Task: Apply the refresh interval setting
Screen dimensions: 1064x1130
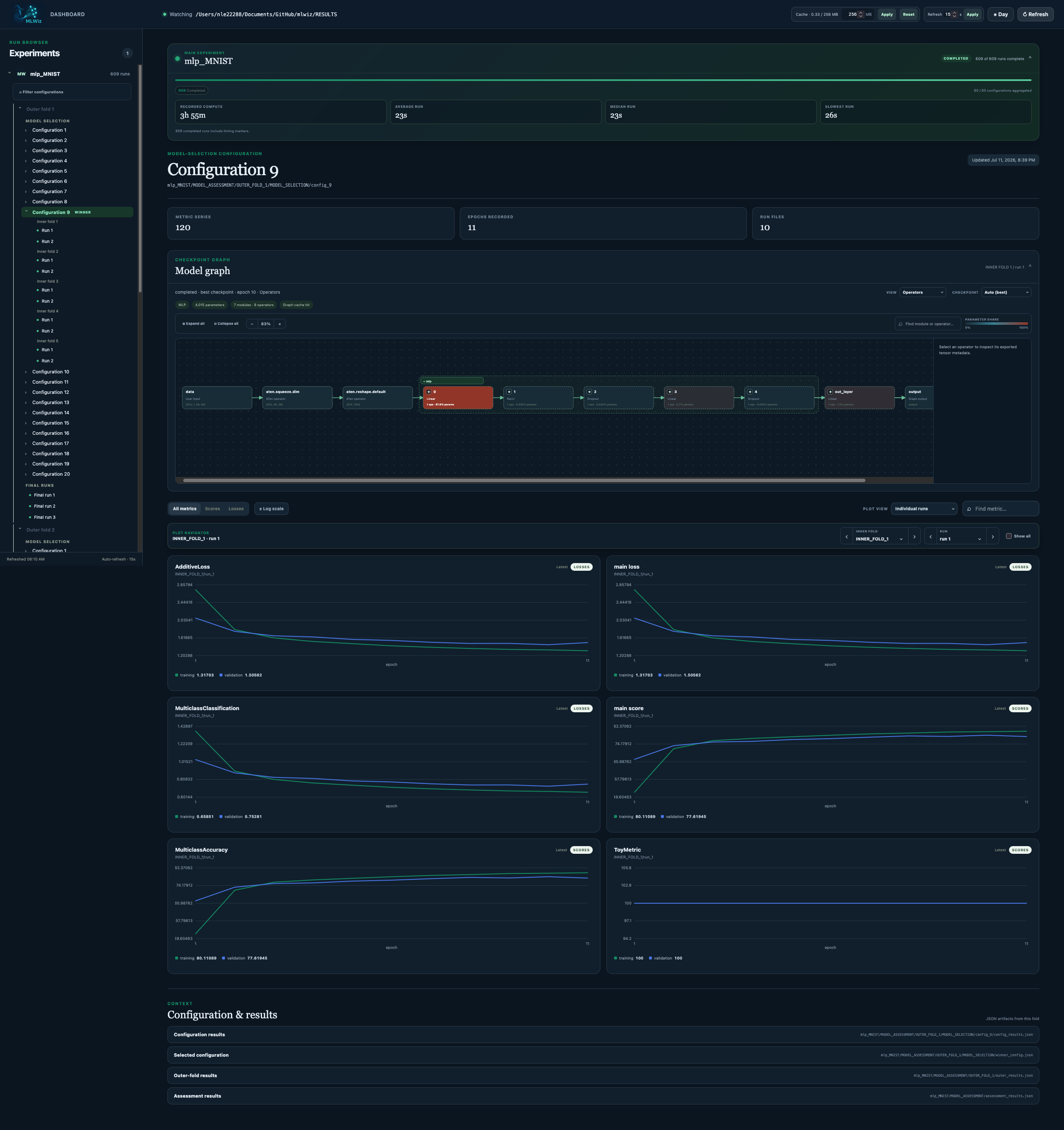Action: point(972,14)
